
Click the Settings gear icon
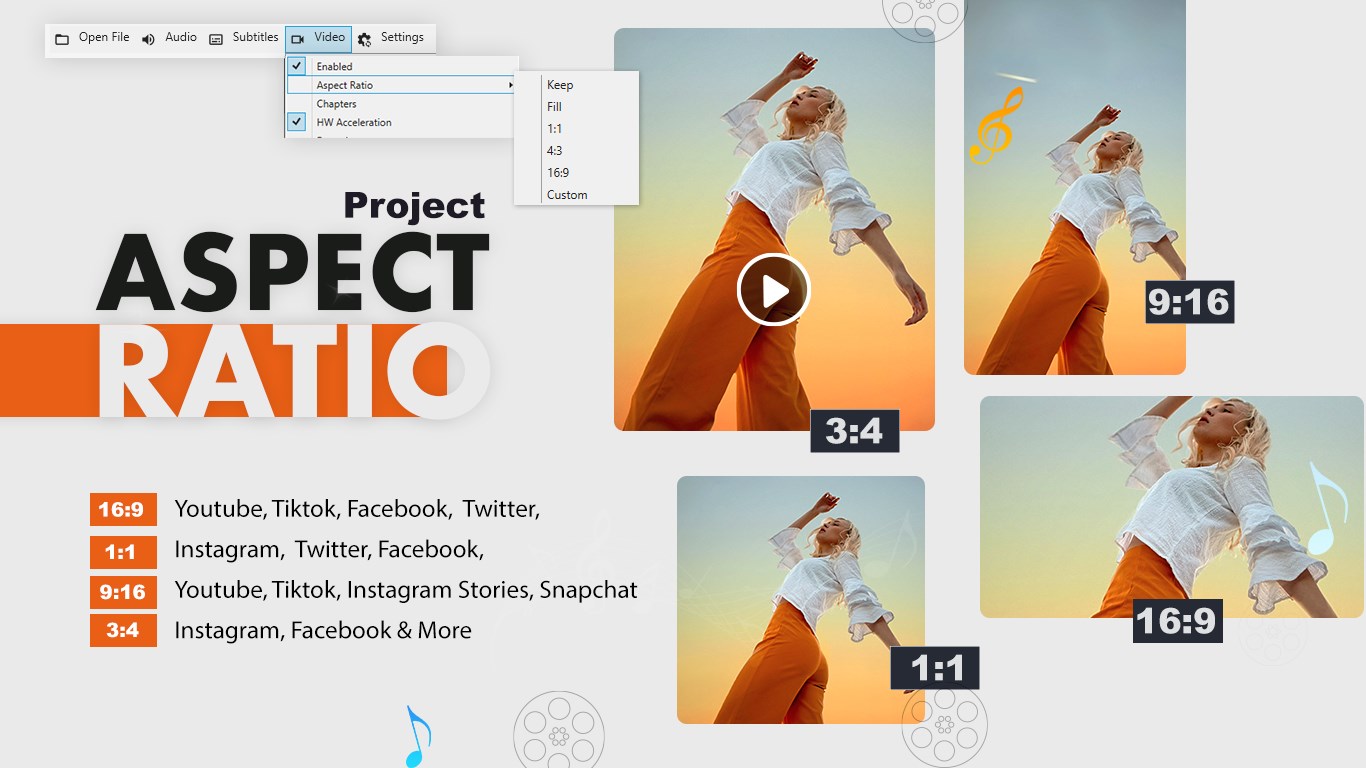366,38
